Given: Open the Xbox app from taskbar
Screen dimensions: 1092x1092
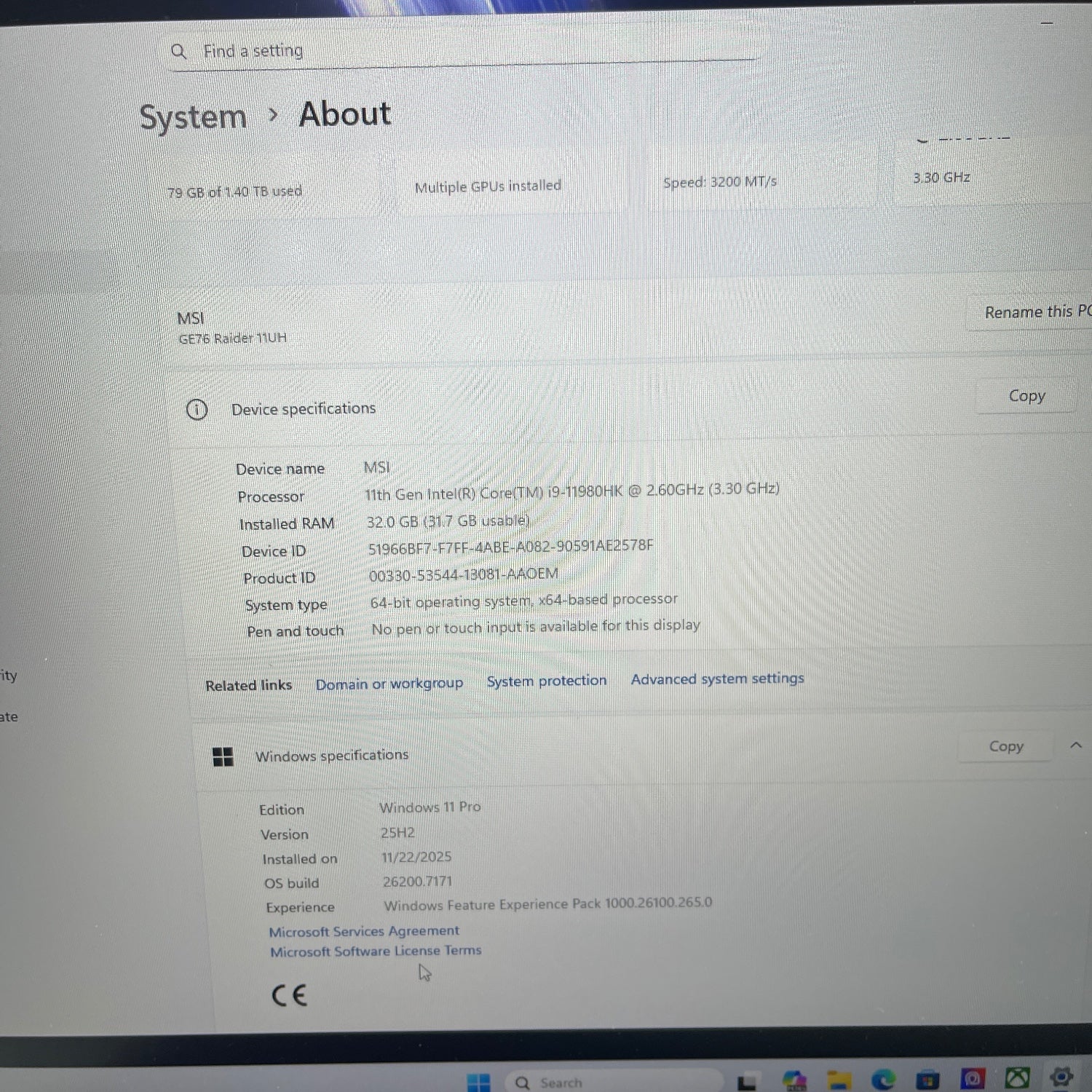Looking at the screenshot, I should pyautogui.click(x=1017, y=1078).
